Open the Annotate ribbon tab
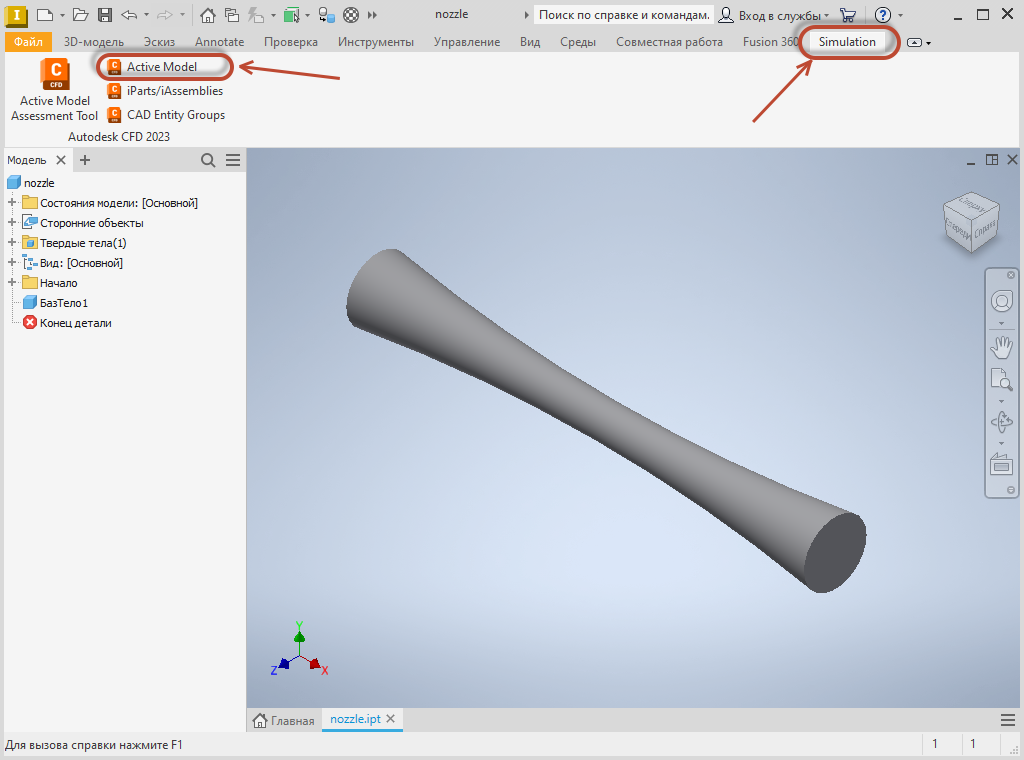 tap(219, 42)
